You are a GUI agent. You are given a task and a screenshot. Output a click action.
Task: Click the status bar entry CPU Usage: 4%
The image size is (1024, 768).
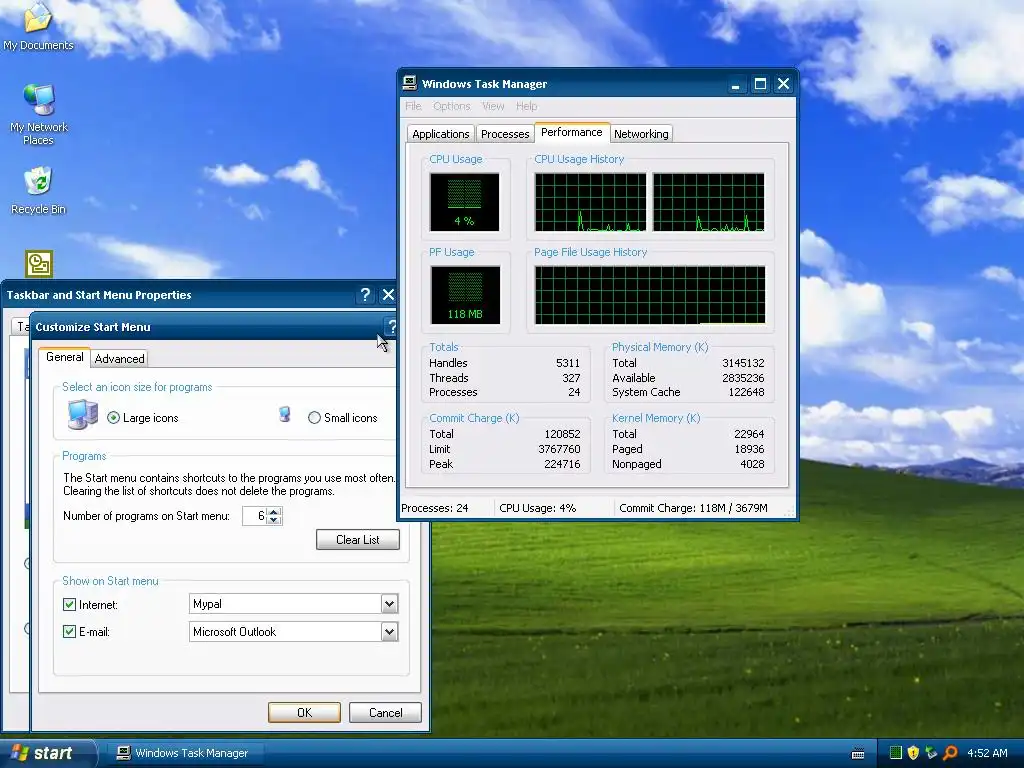coord(537,507)
